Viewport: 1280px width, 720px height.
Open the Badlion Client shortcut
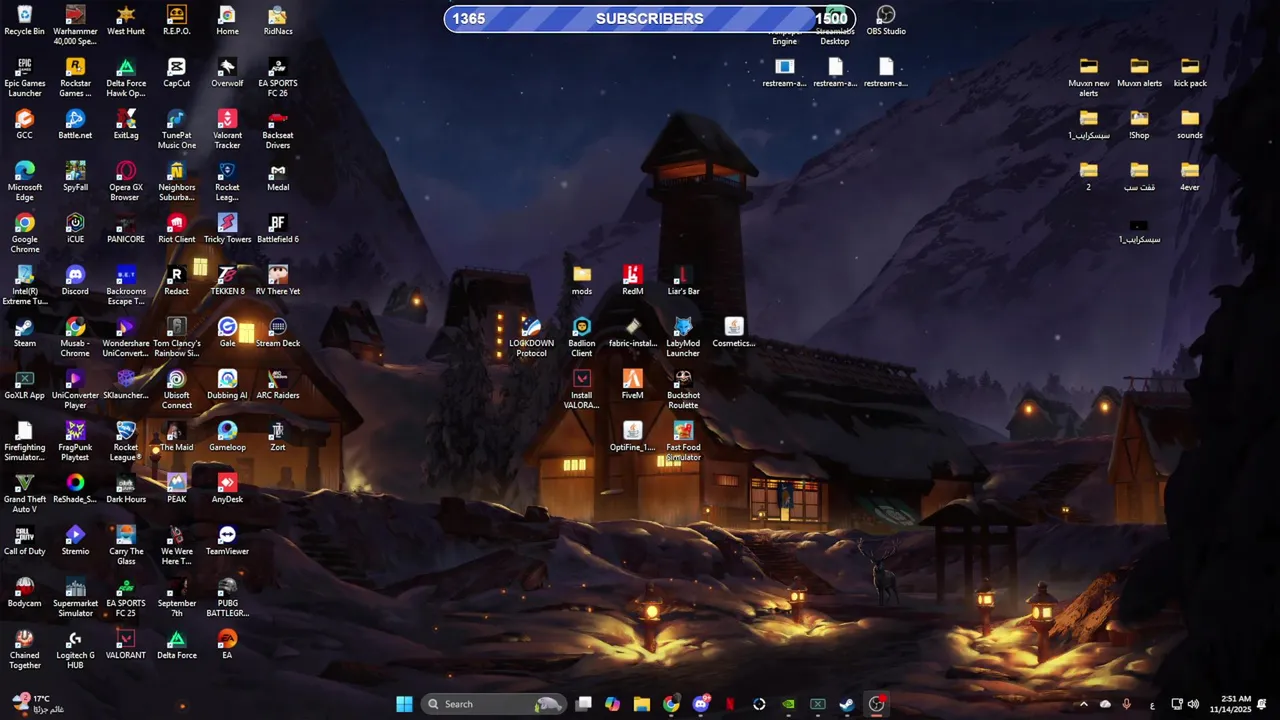(x=582, y=337)
